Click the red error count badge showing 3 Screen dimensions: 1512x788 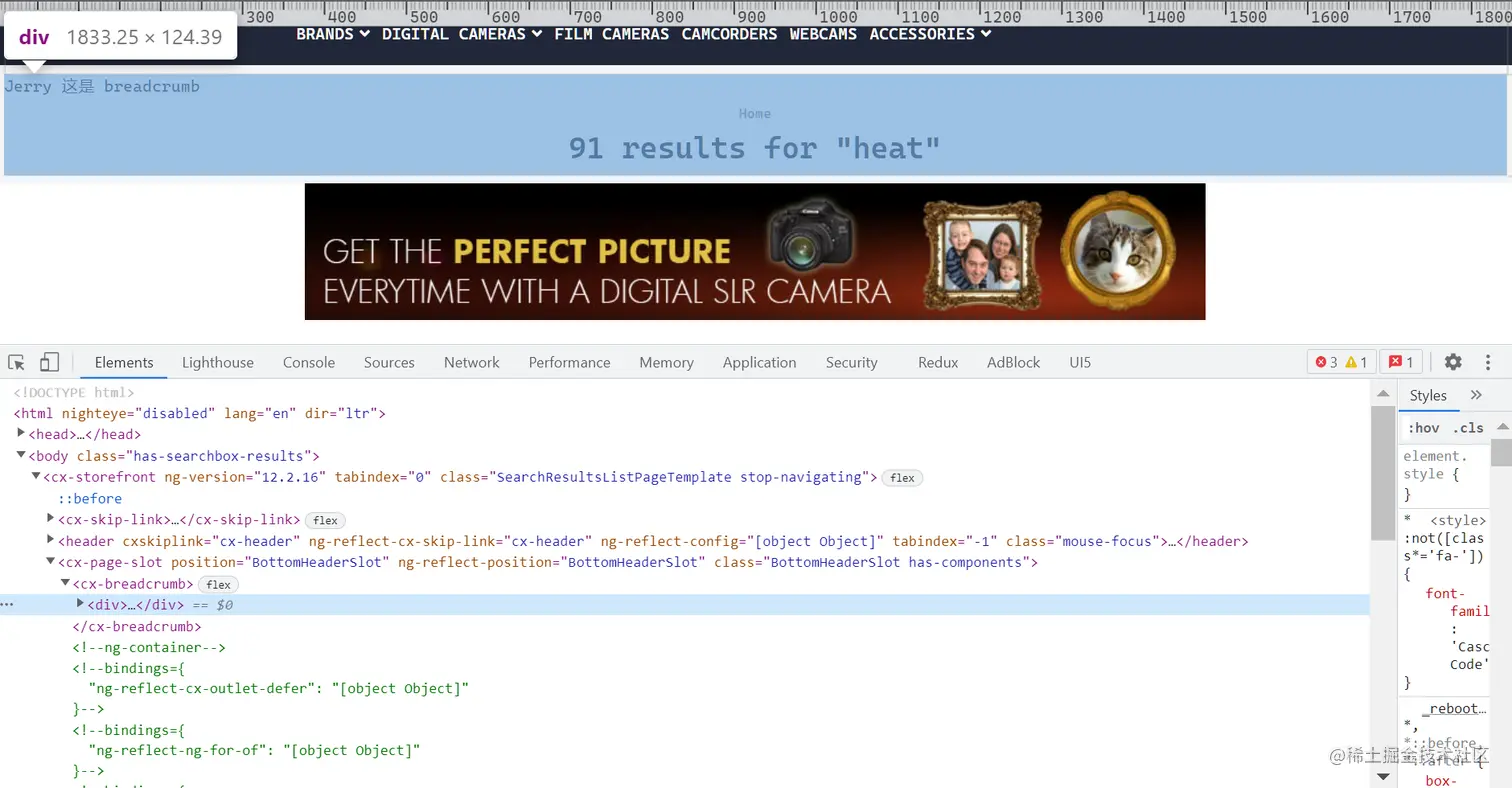pyautogui.click(x=1327, y=362)
